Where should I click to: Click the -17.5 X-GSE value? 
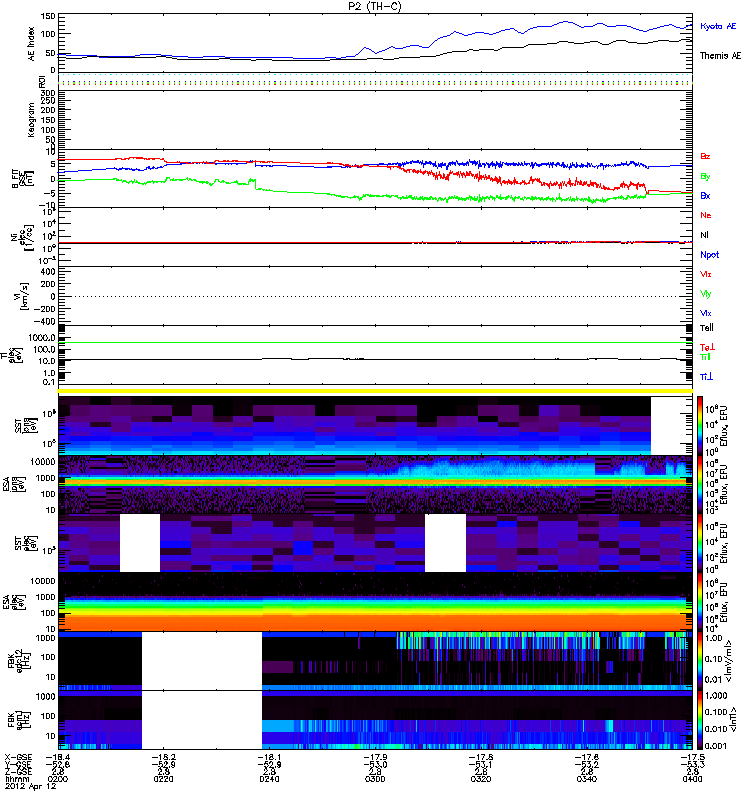(693, 758)
